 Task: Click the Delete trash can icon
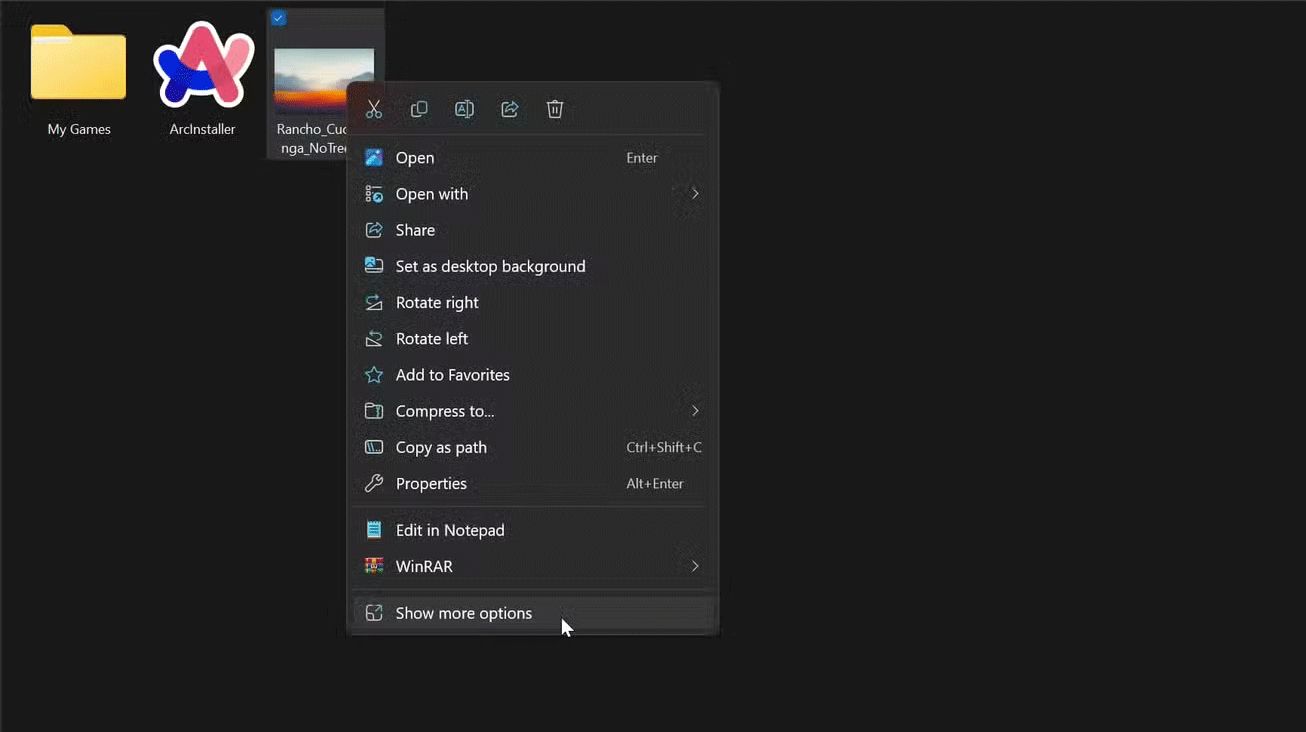click(x=555, y=109)
